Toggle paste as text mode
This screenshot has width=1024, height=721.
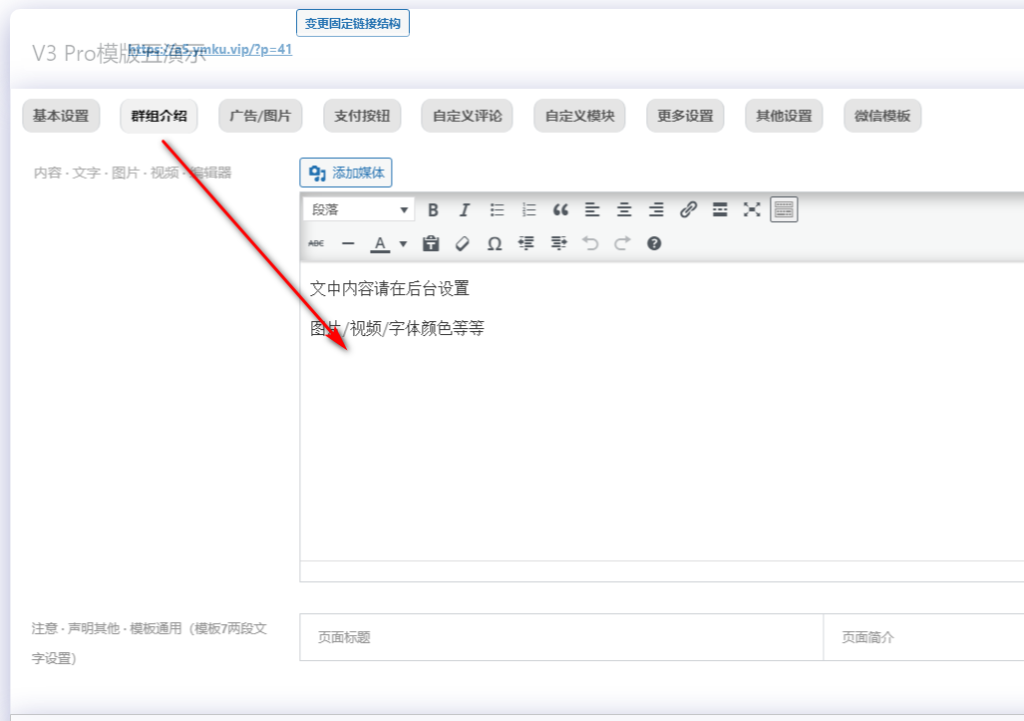(431, 243)
